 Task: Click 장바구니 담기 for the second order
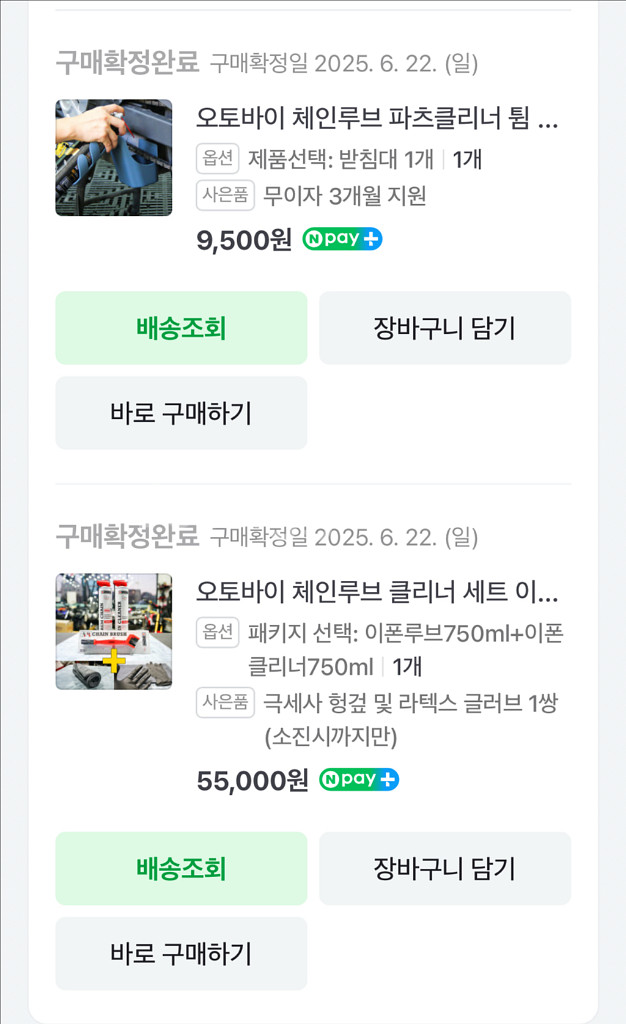(x=445, y=868)
